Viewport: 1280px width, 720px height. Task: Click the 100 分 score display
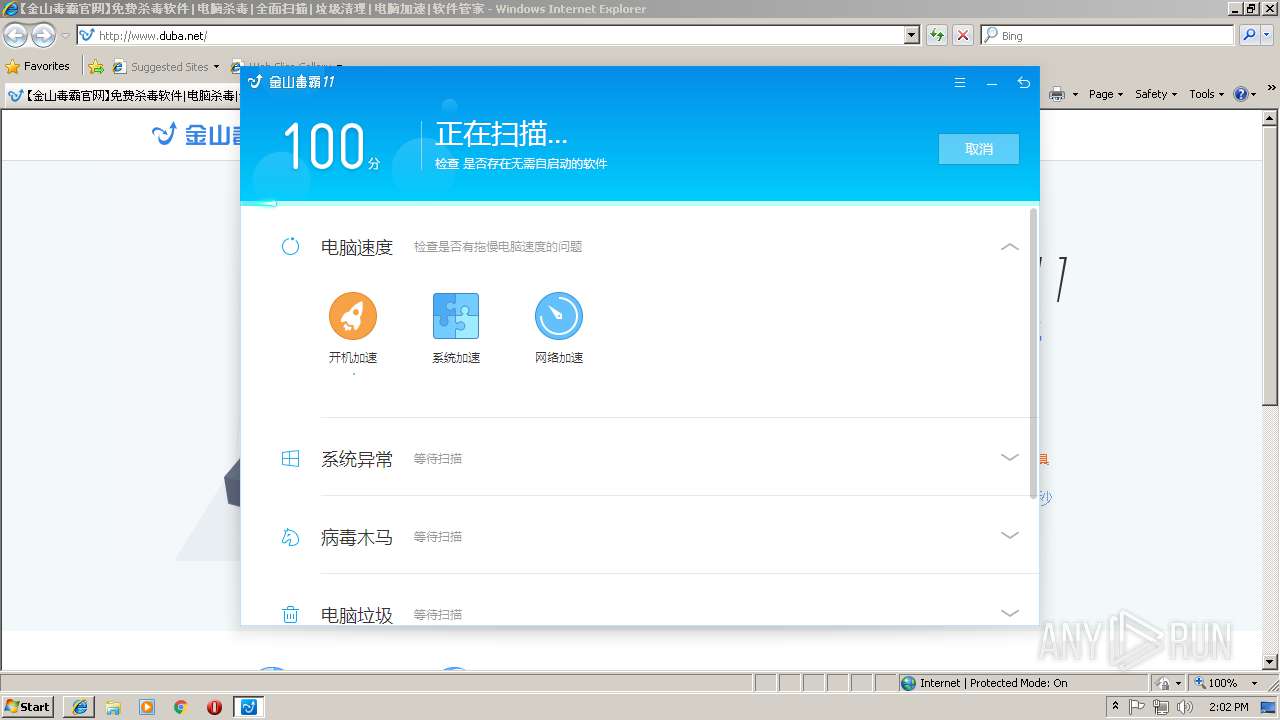[331, 147]
